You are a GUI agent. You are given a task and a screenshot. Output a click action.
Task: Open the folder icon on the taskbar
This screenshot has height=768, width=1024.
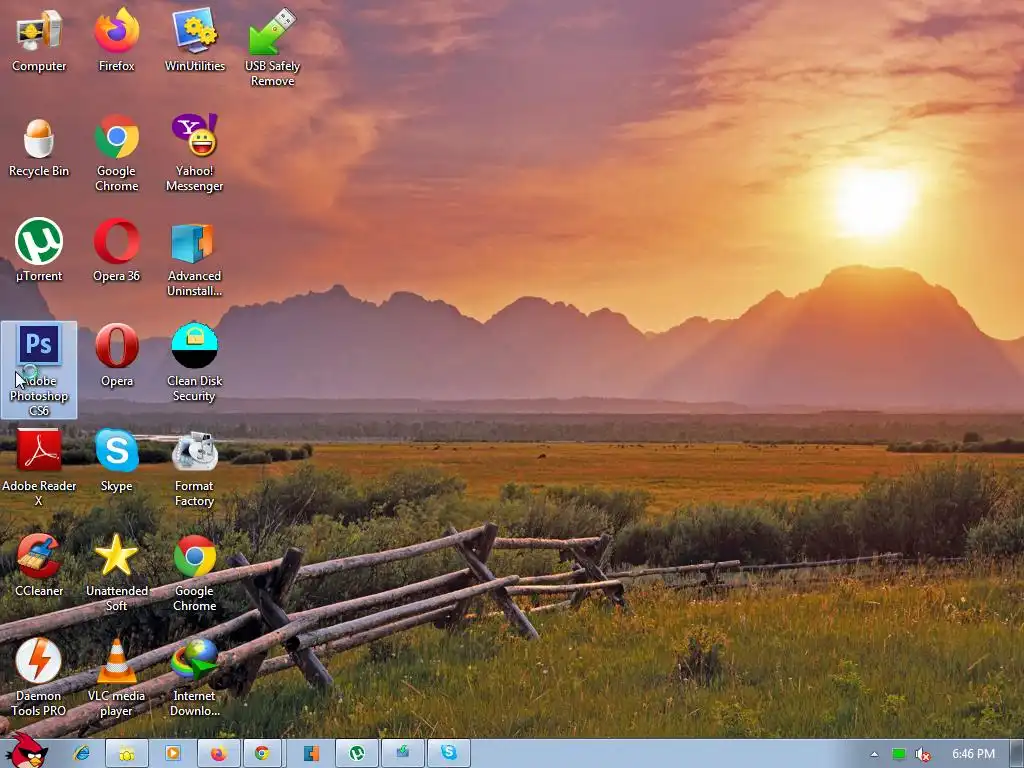tap(127, 754)
